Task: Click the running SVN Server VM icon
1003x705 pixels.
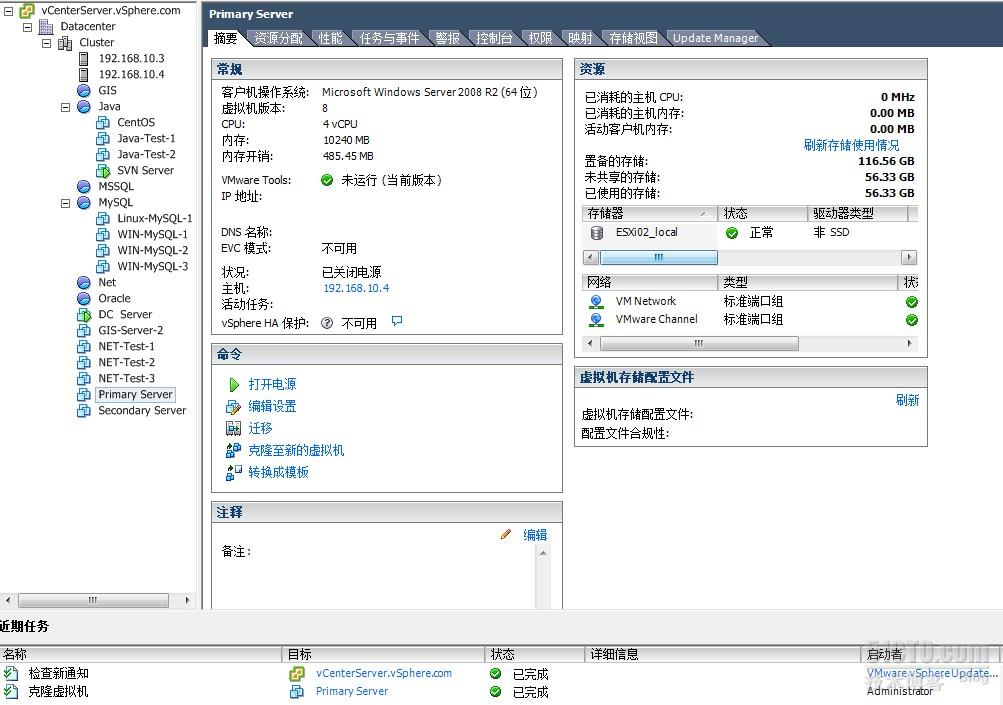Action: pyautogui.click(x=103, y=171)
